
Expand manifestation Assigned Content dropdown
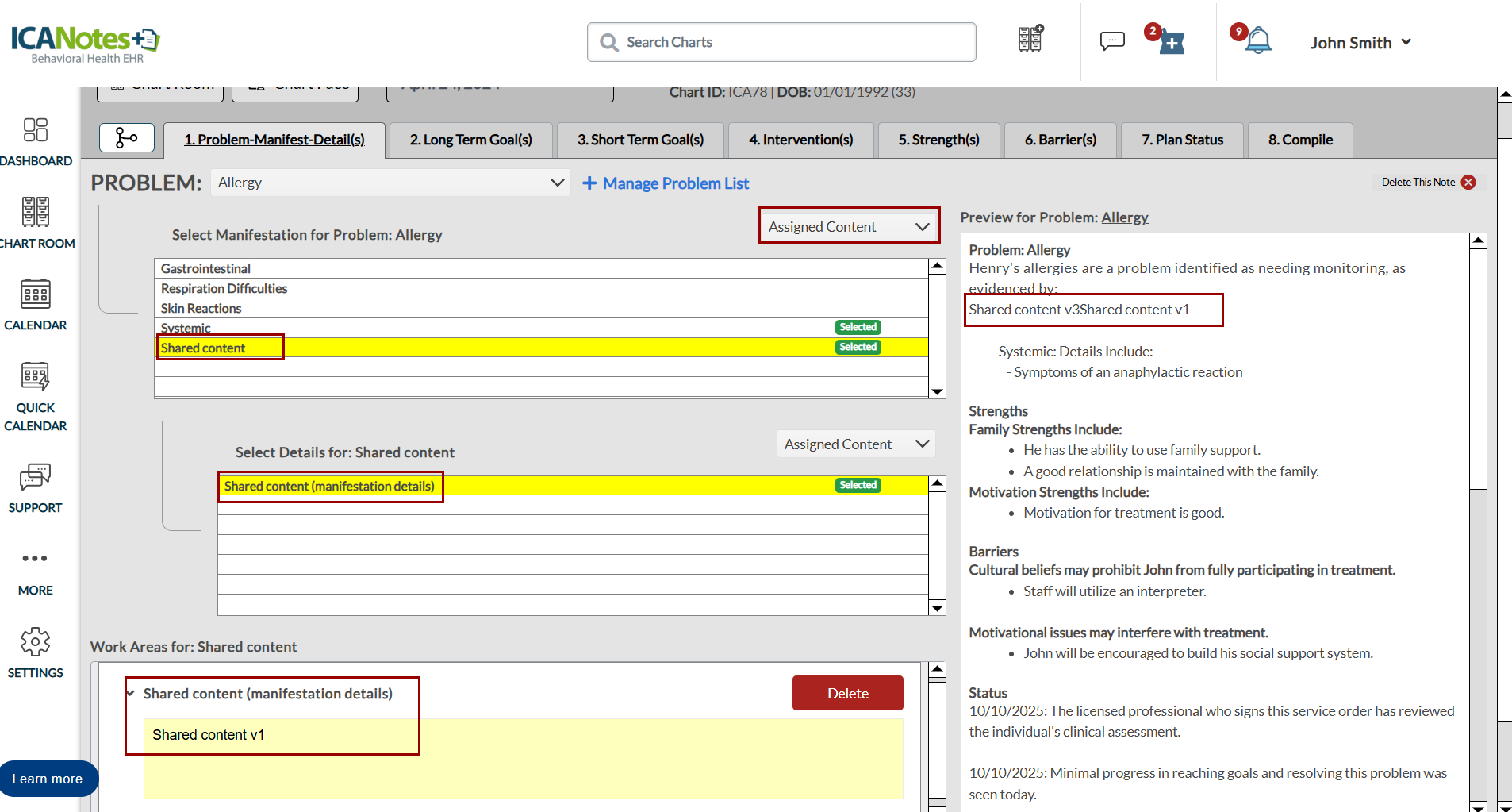tap(849, 226)
